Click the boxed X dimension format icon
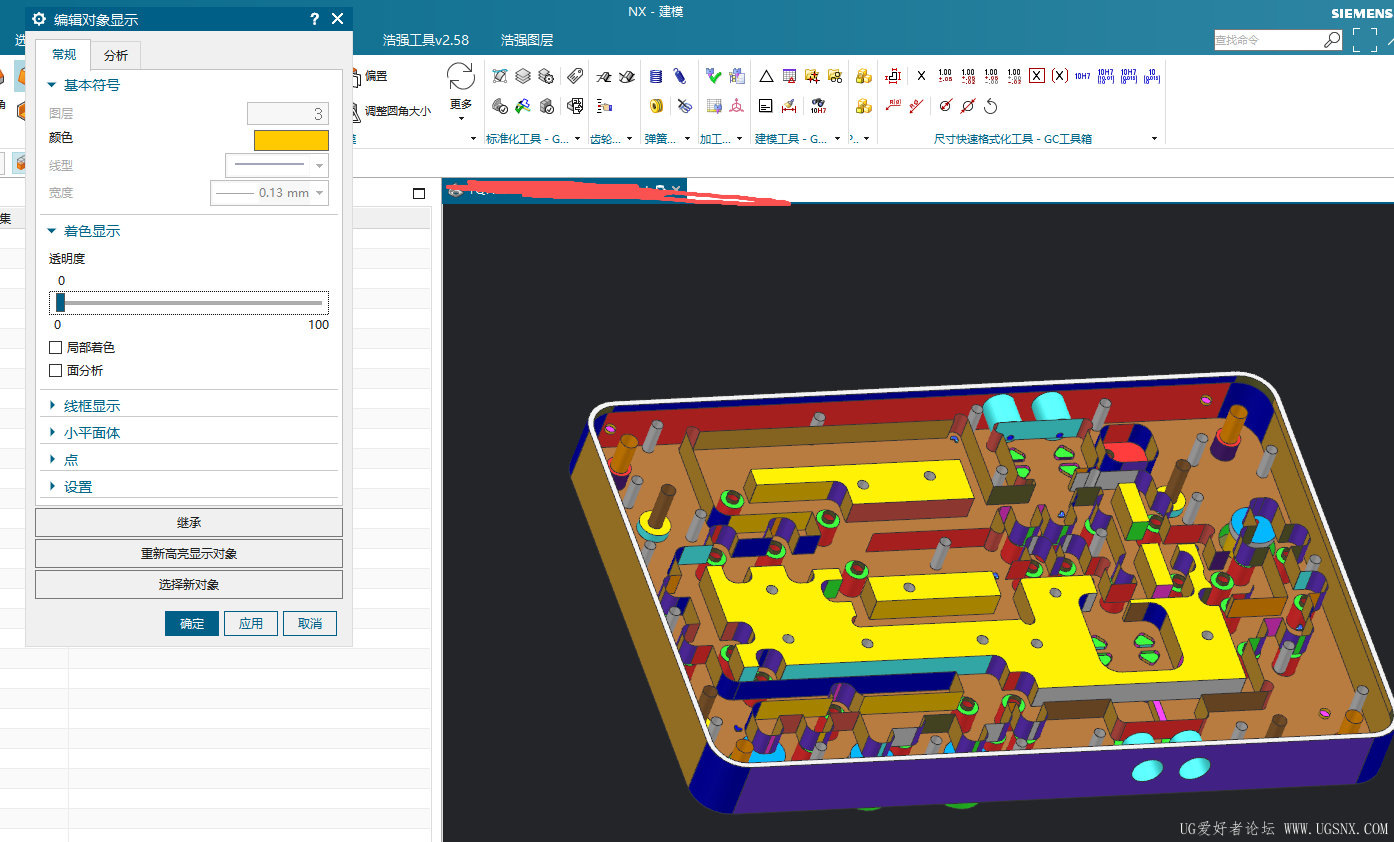This screenshot has width=1394, height=842. point(1037,76)
